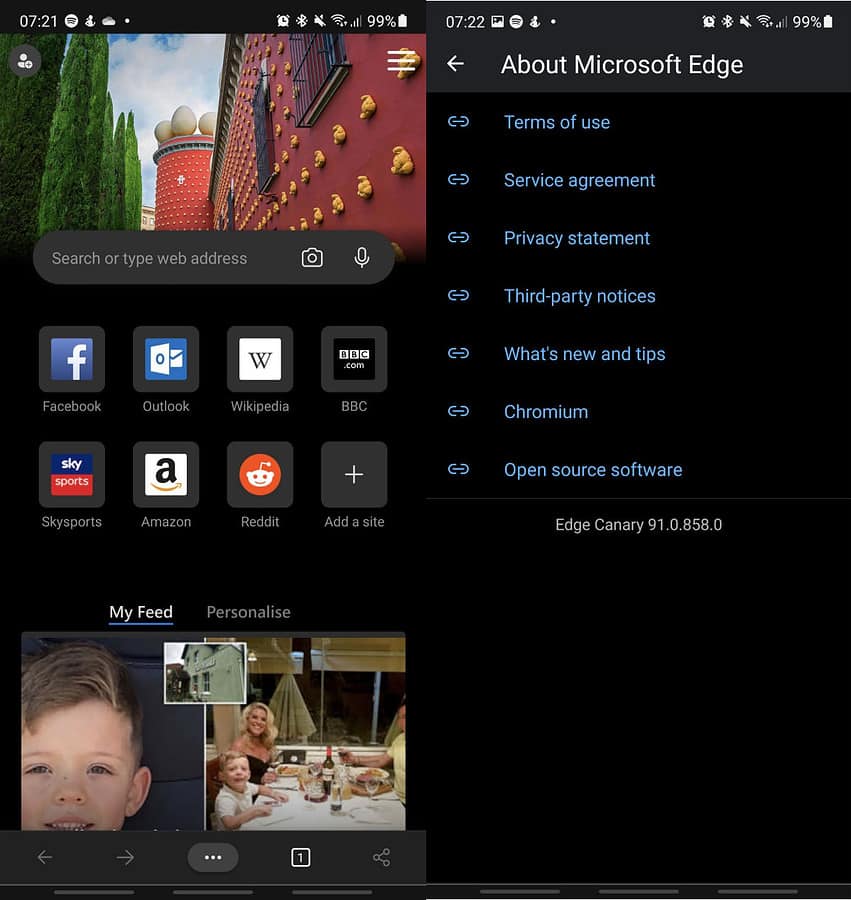Open Third-party notices
The height and width of the screenshot is (900, 851).
pos(580,296)
